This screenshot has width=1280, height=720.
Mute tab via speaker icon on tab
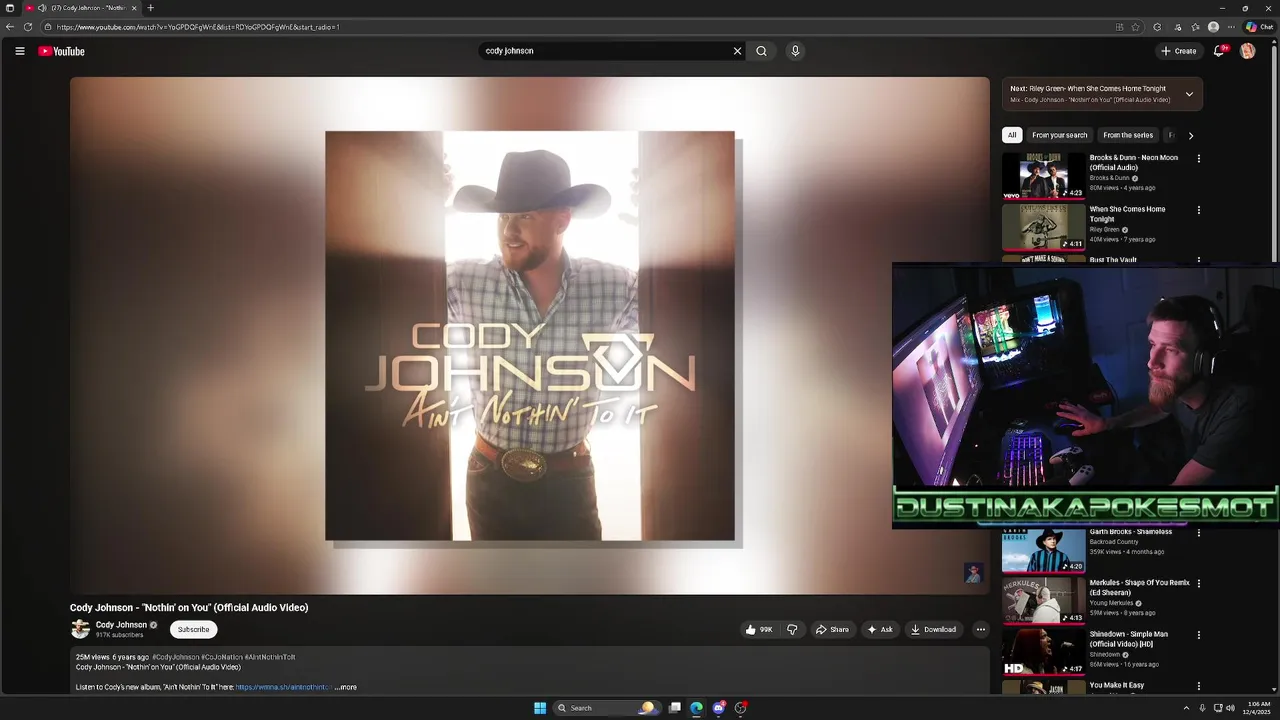tap(42, 8)
